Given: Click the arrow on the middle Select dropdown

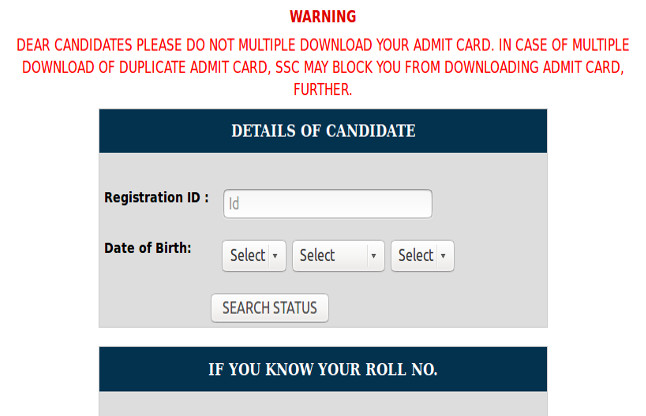Looking at the screenshot, I should point(374,256).
